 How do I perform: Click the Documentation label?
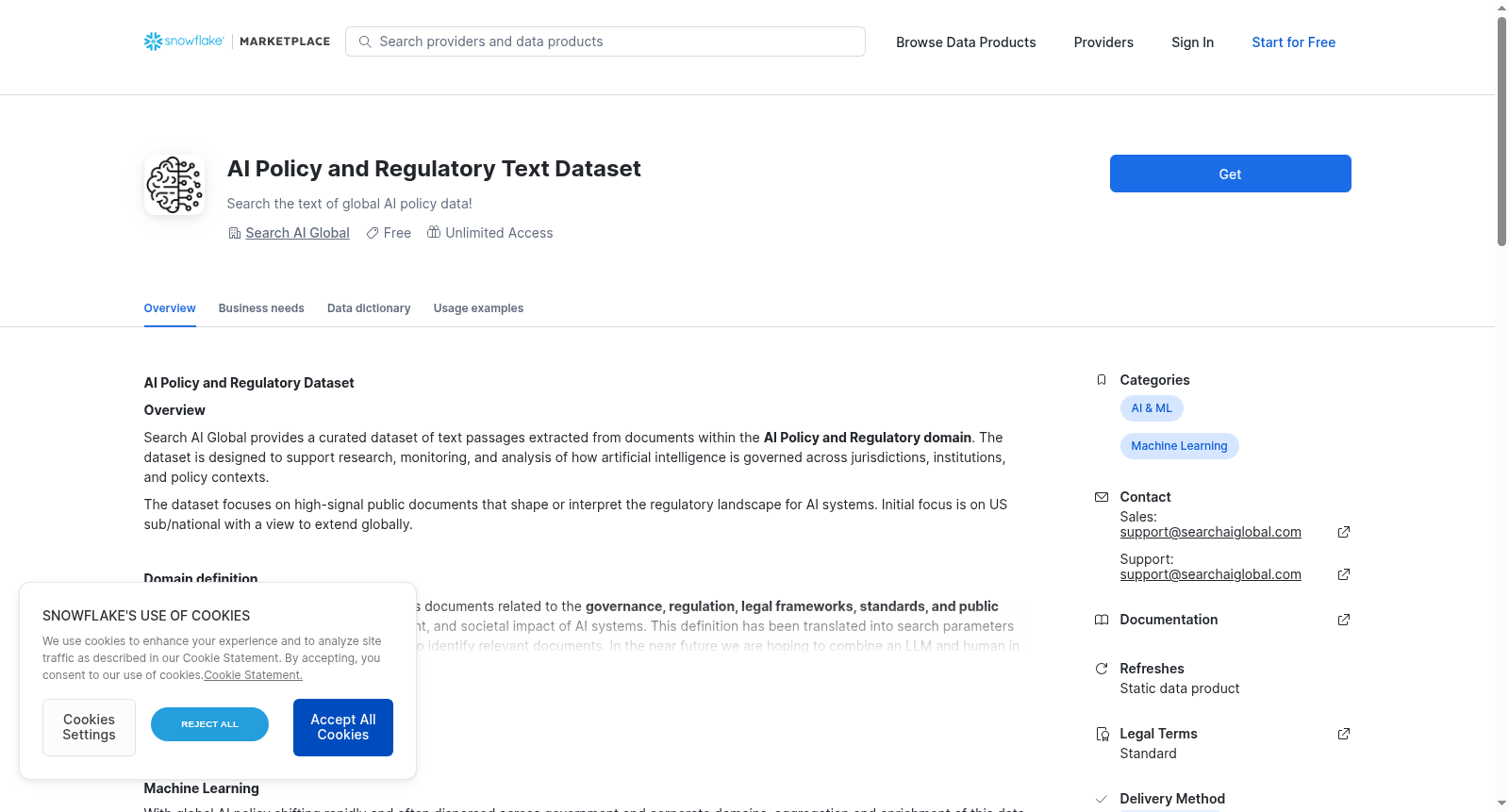[1169, 620]
